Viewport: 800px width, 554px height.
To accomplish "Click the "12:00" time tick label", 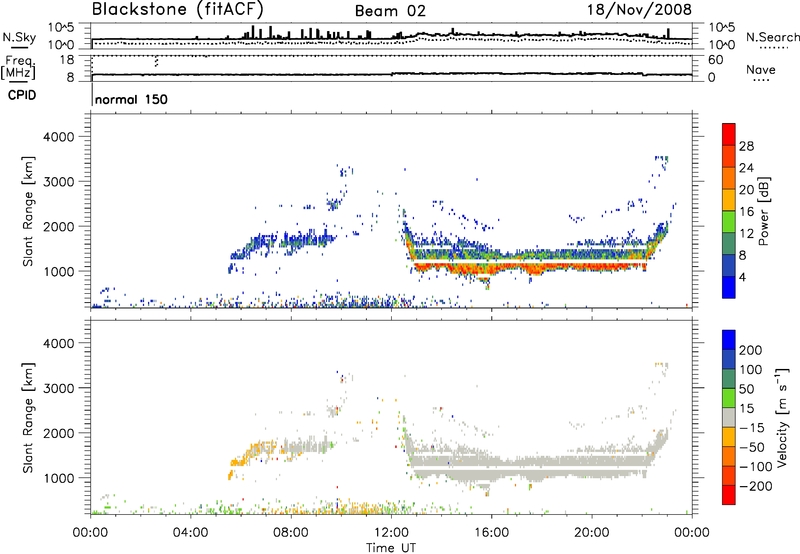I will [391, 533].
